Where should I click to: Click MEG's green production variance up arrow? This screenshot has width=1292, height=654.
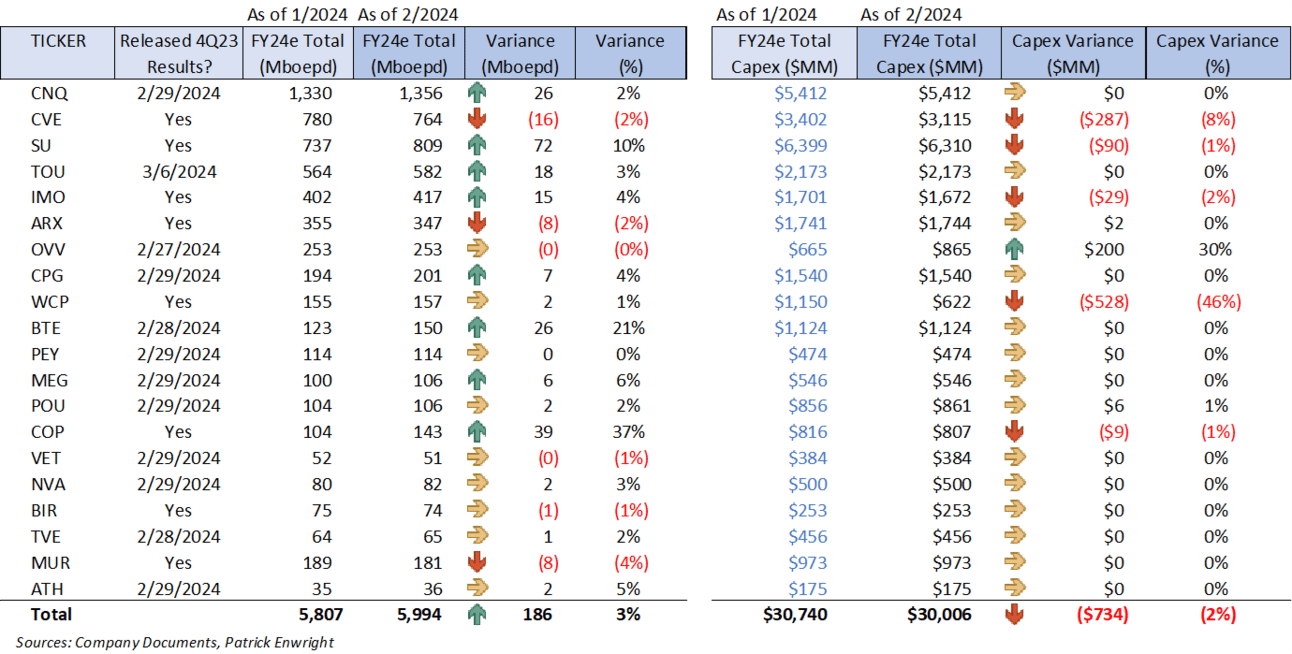(x=477, y=379)
